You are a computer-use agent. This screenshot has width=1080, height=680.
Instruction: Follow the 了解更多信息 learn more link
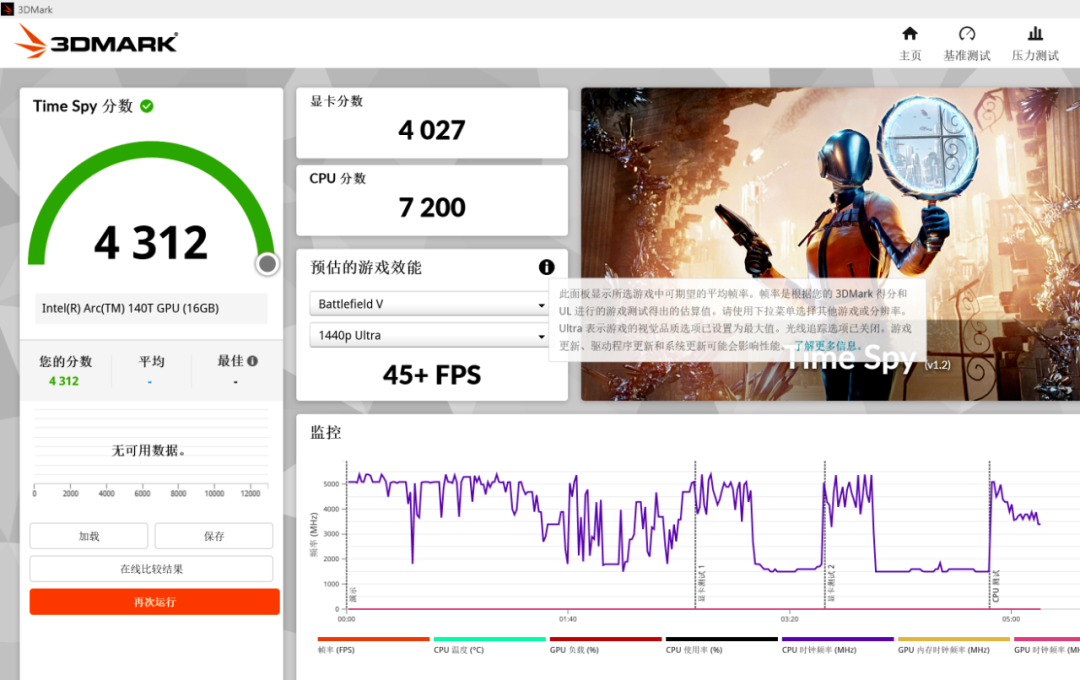[827, 345]
